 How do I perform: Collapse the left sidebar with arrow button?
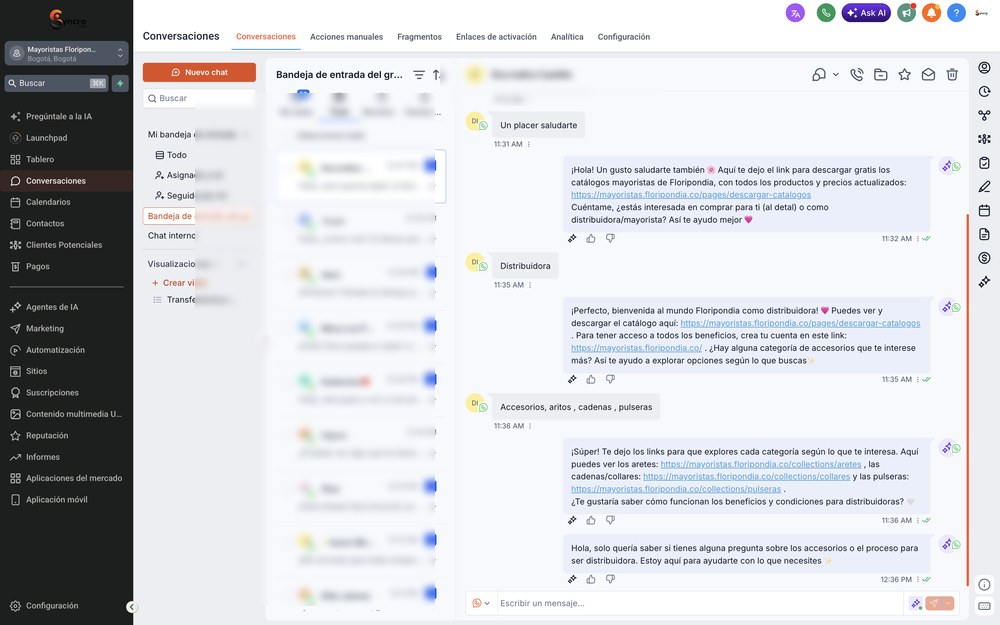coord(131,607)
